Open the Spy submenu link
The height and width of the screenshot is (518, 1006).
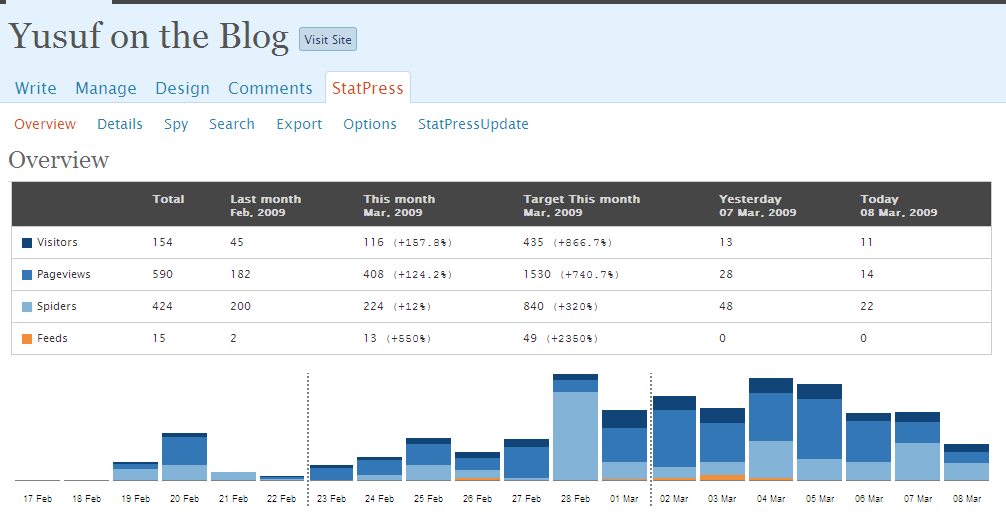coord(176,124)
